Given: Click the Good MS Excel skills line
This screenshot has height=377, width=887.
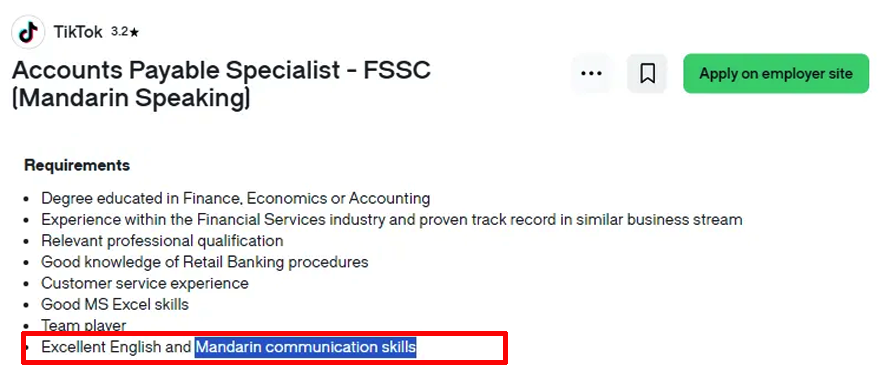Looking at the screenshot, I should (115, 305).
